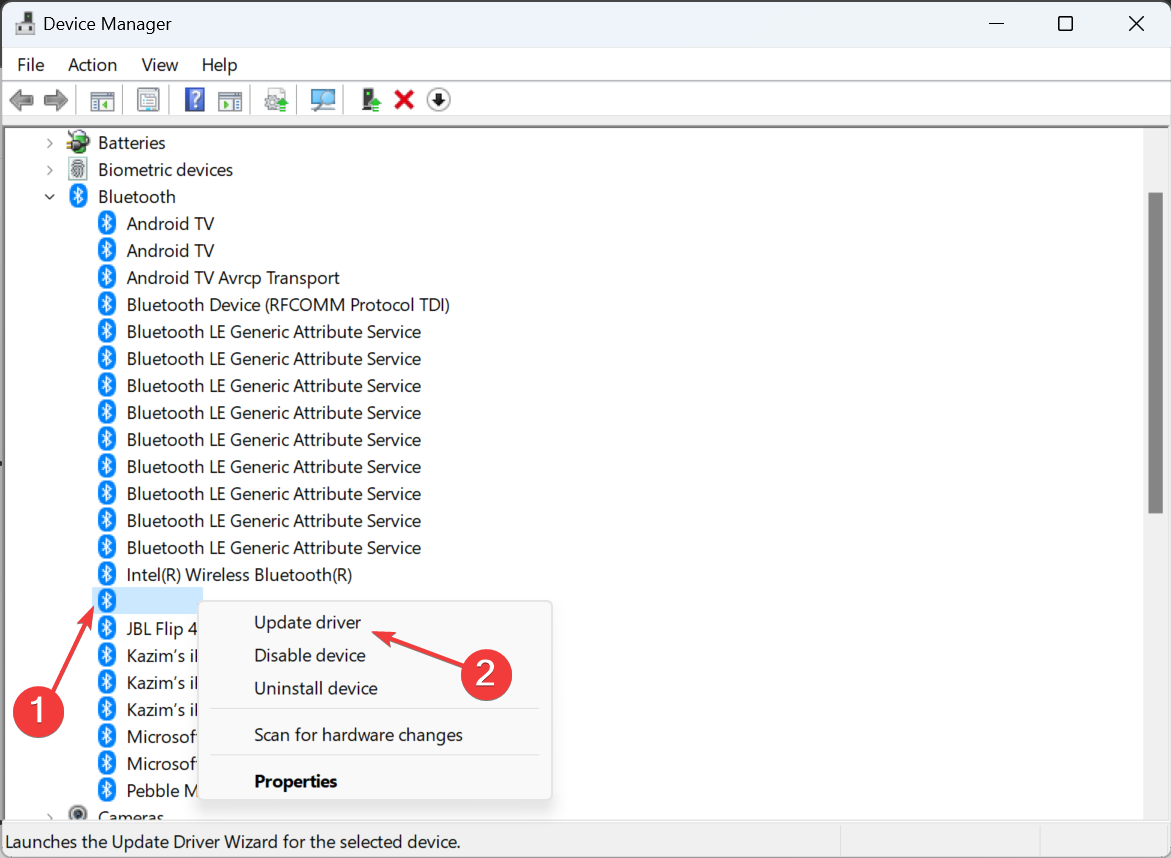
Task: Click the Disable device down-arrow icon
Action: [x=438, y=99]
